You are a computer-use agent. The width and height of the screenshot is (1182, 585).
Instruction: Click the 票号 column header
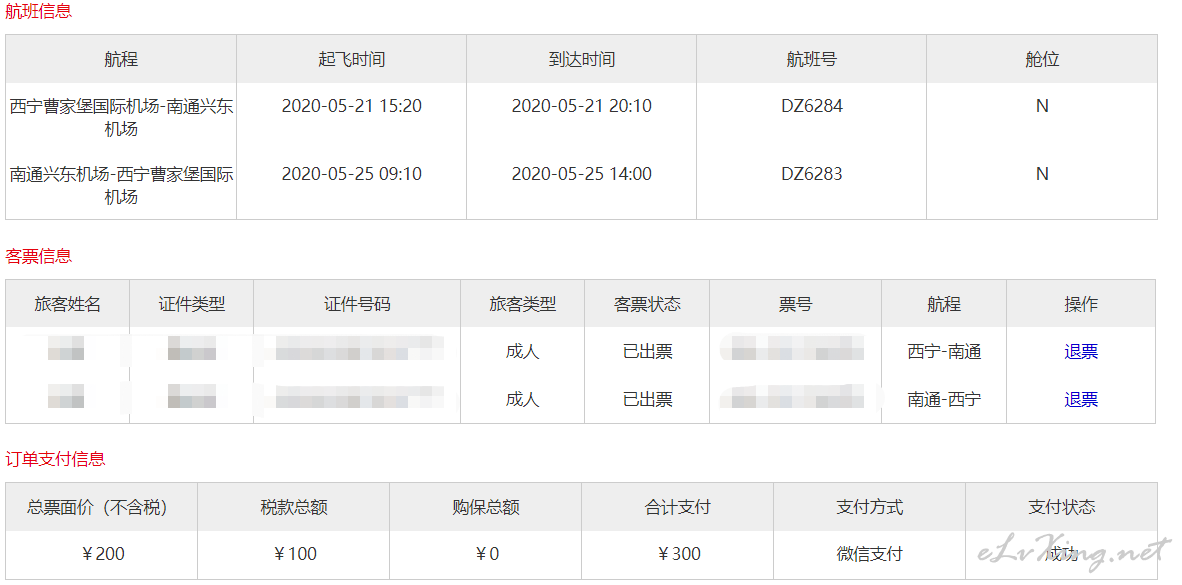[795, 305]
